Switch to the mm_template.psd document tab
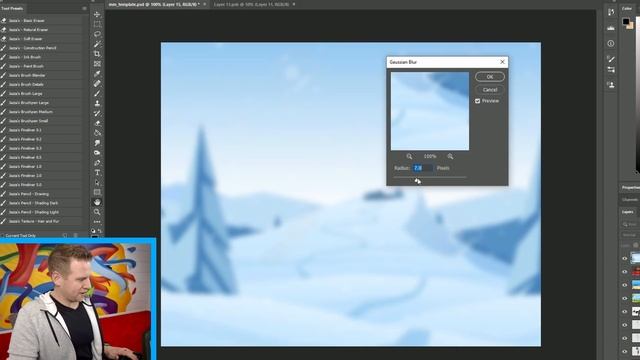The height and width of the screenshot is (360, 640). [153, 4]
